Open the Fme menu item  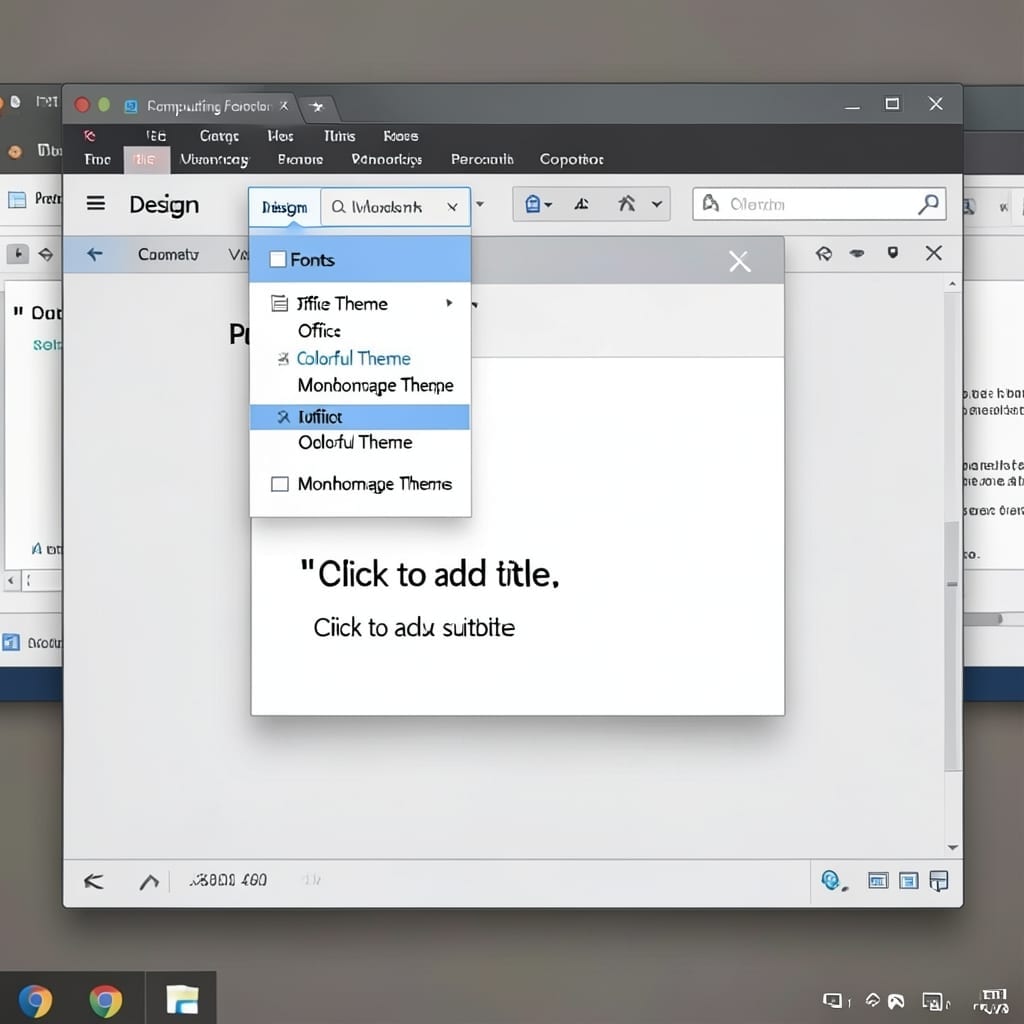point(97,159)
